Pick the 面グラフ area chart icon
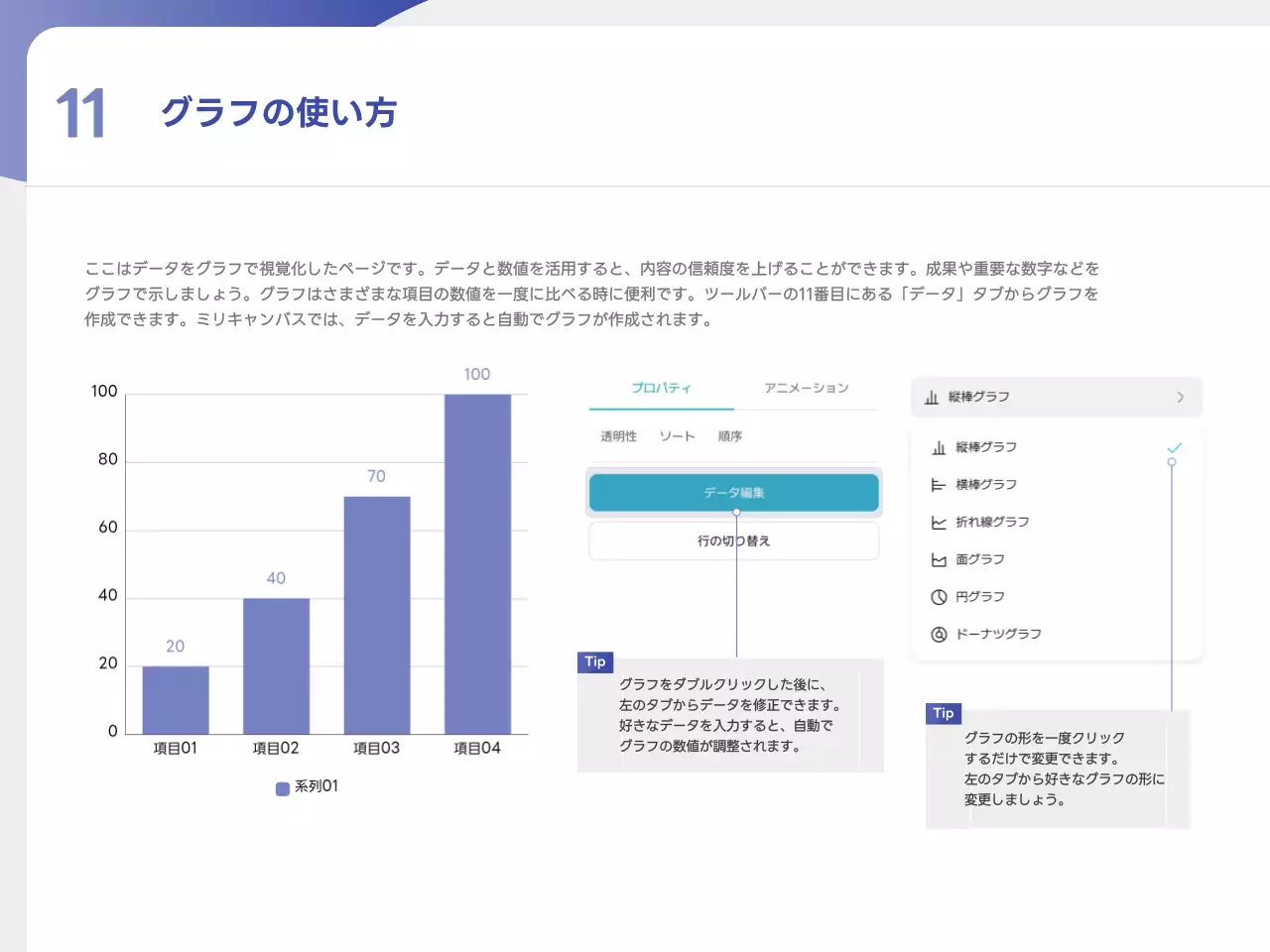 (x=939, y=560)
